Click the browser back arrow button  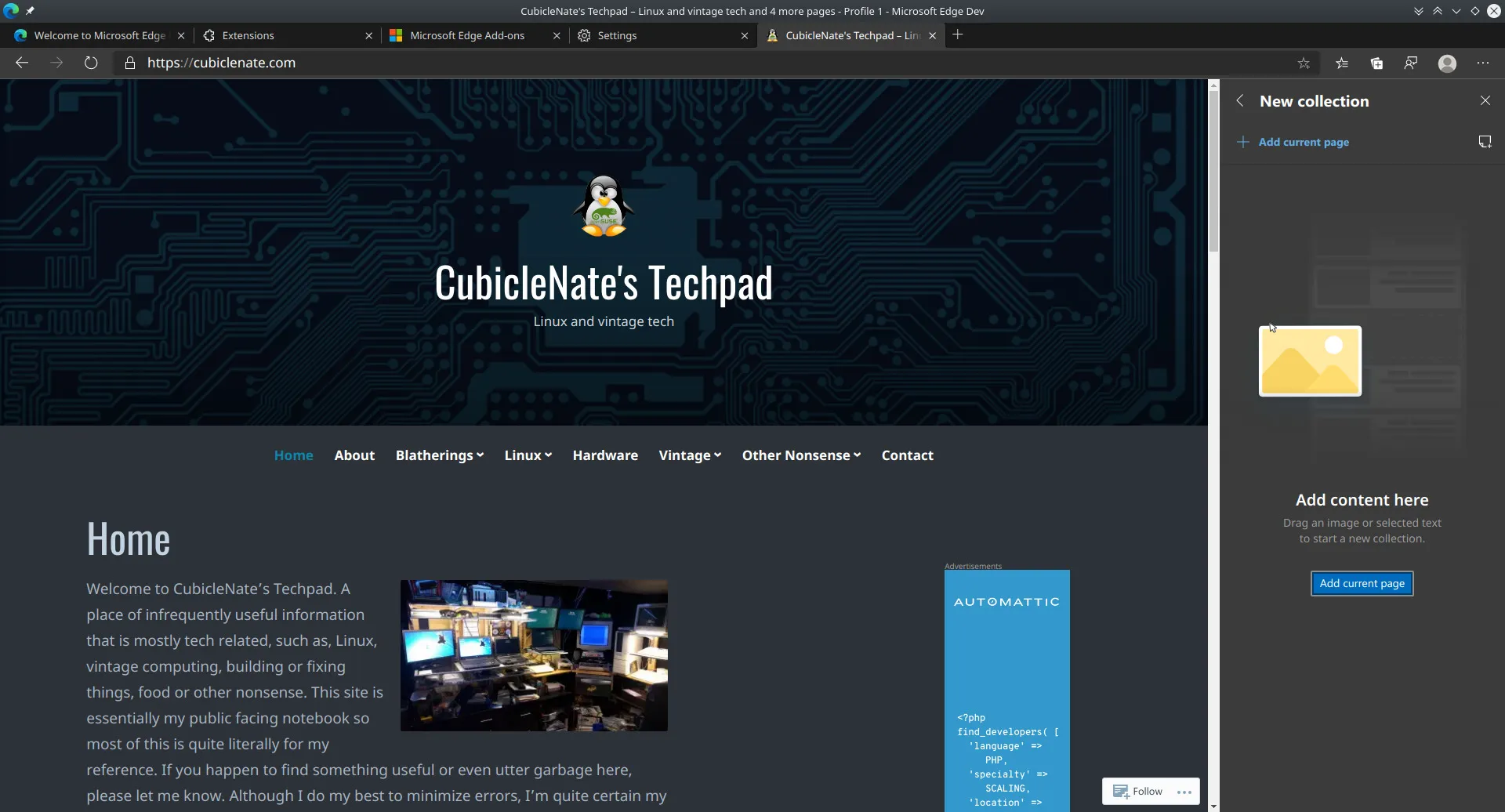pos(22,63)
